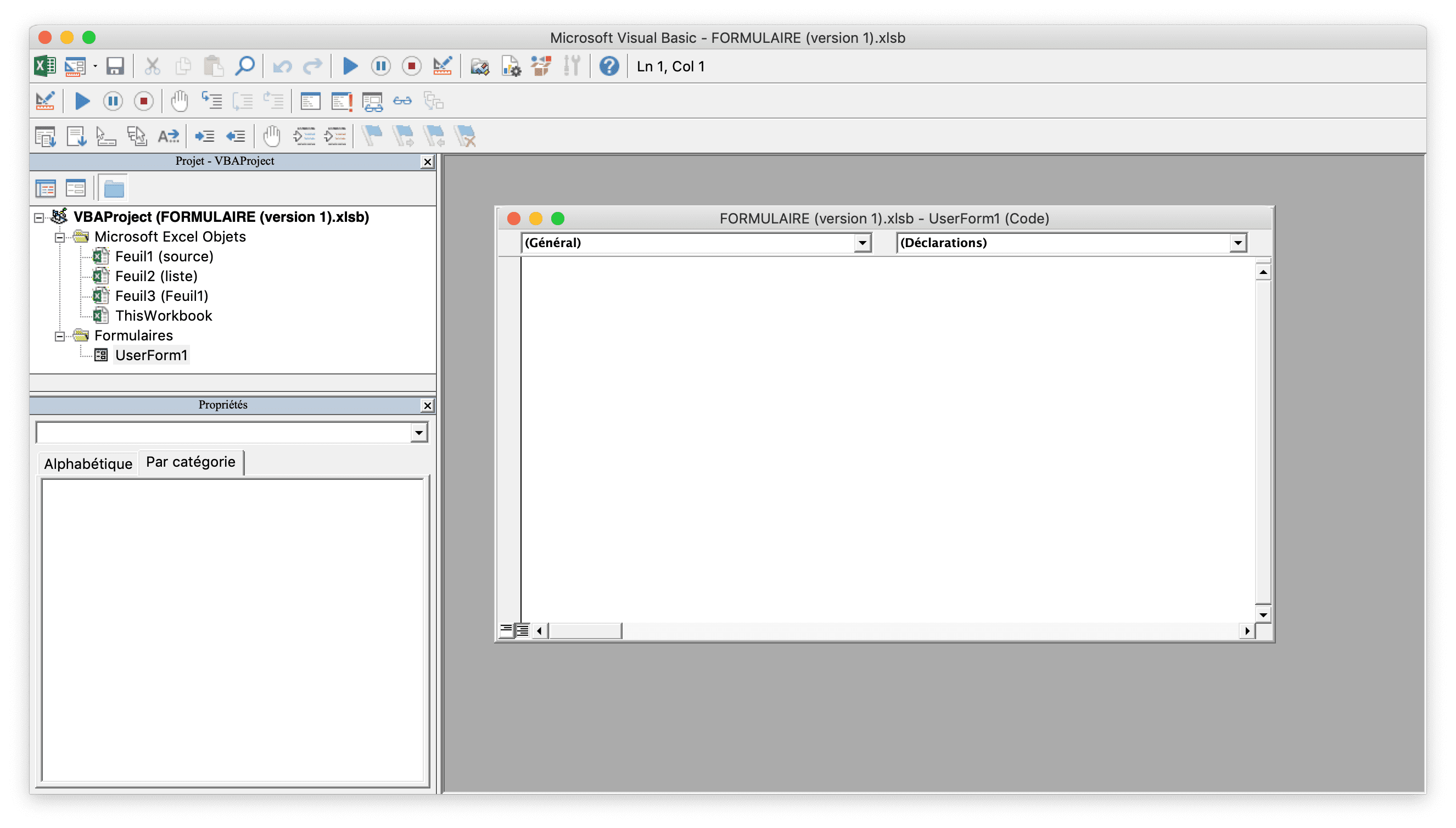1456x828 pixels.
Task: Open the Object Browser box icon
Action: tap(541, 66)
